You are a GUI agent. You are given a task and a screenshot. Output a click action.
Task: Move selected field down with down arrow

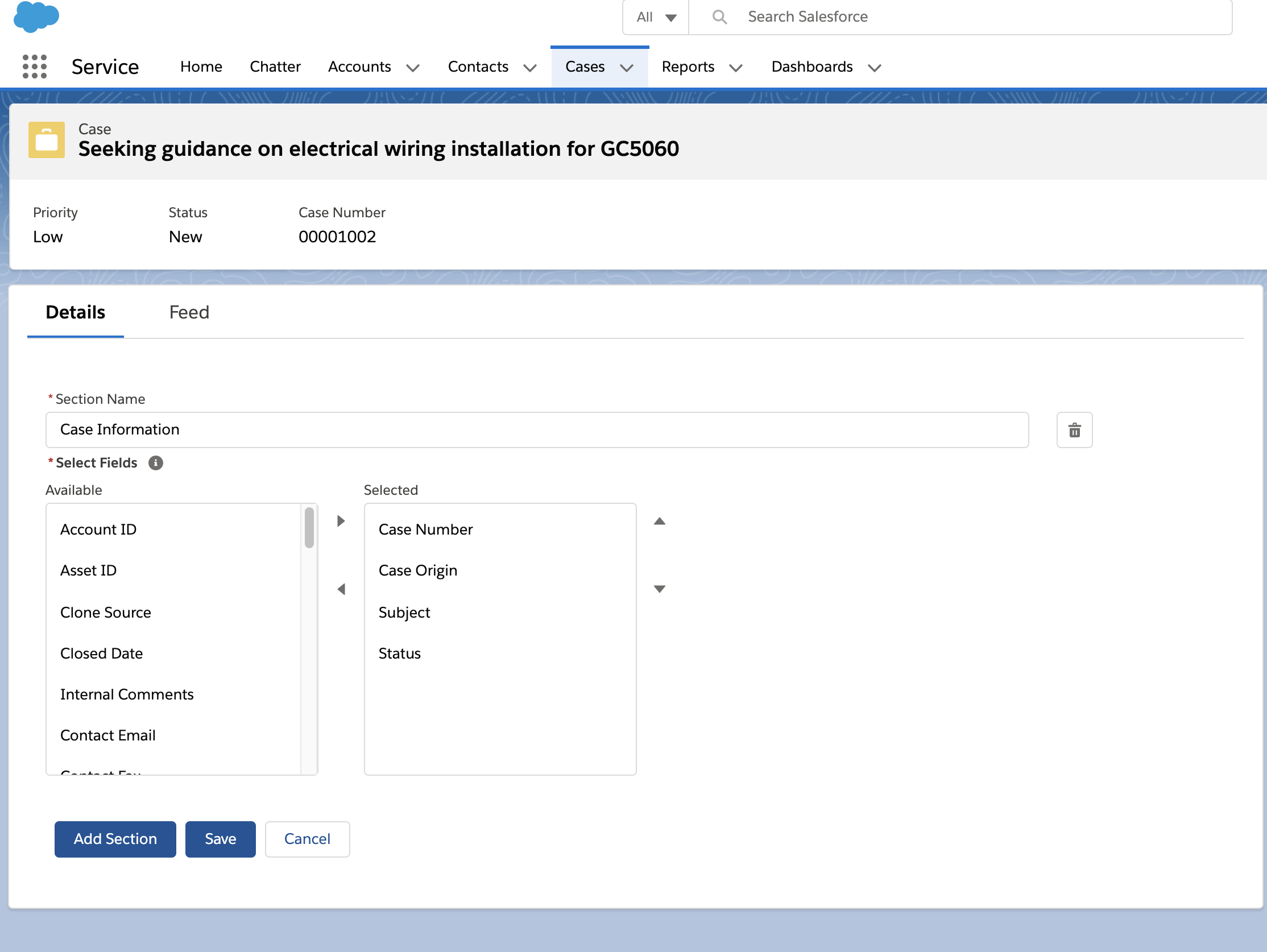pyautogui.click(x=659, y=589)
